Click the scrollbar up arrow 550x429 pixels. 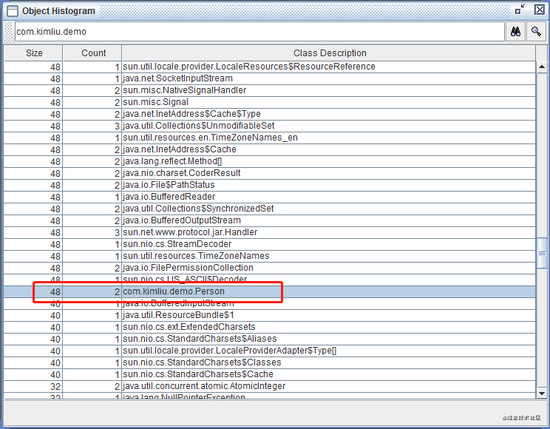point(542,67)
